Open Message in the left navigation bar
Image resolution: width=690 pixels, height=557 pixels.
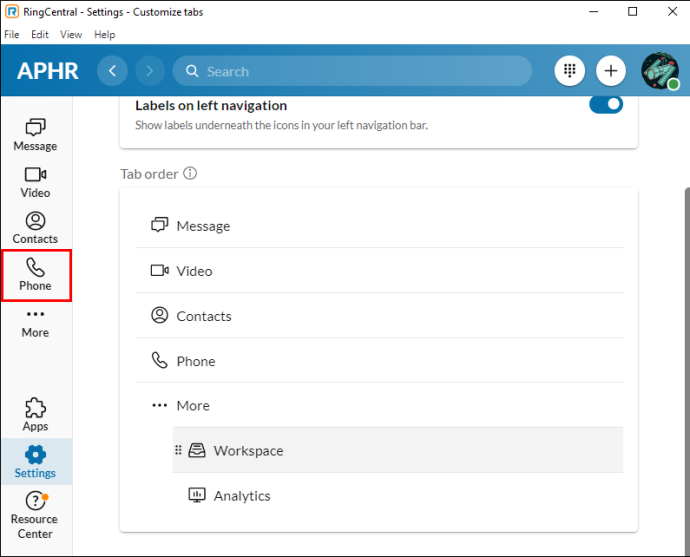click(x=35, y=135)
